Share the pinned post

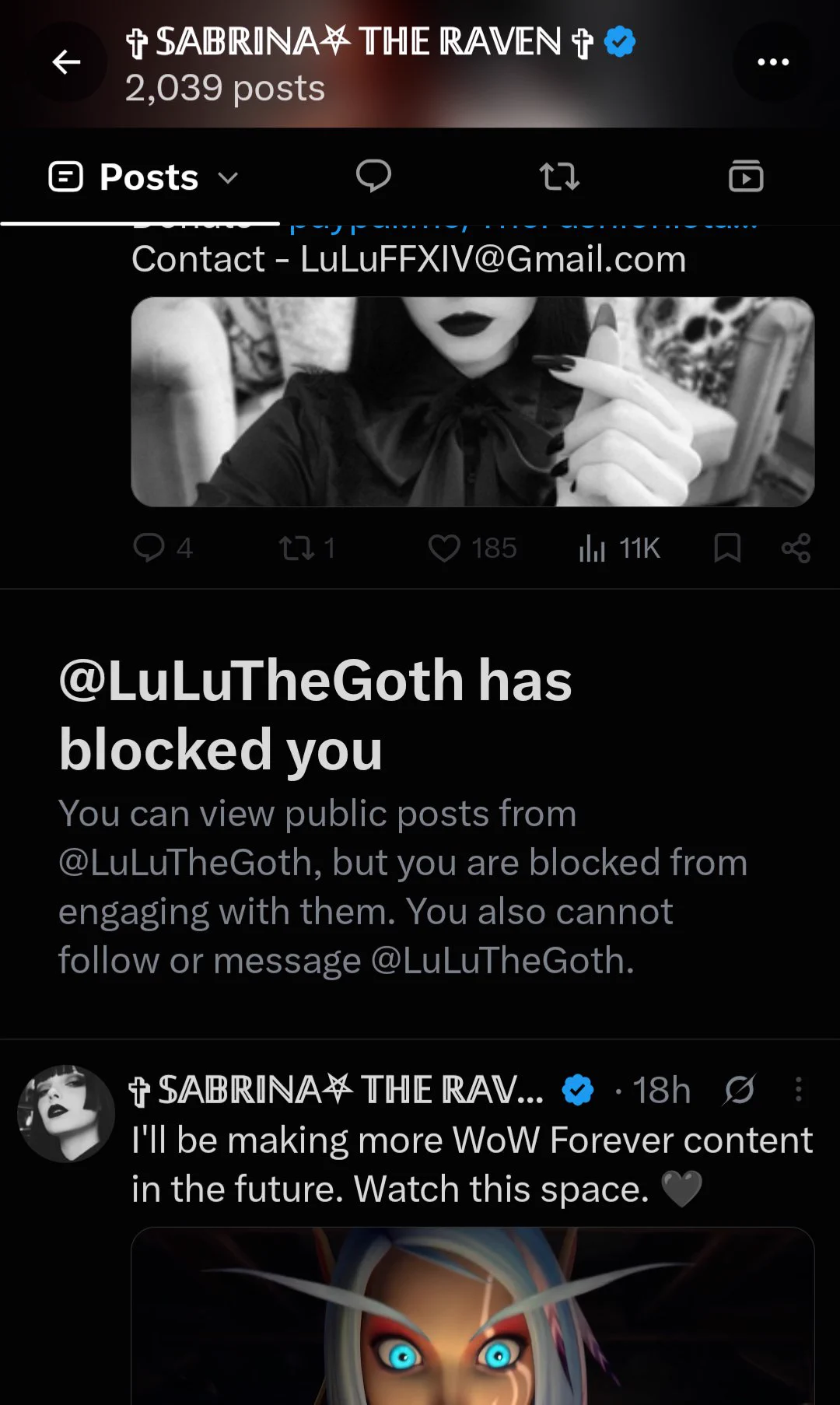796,548
